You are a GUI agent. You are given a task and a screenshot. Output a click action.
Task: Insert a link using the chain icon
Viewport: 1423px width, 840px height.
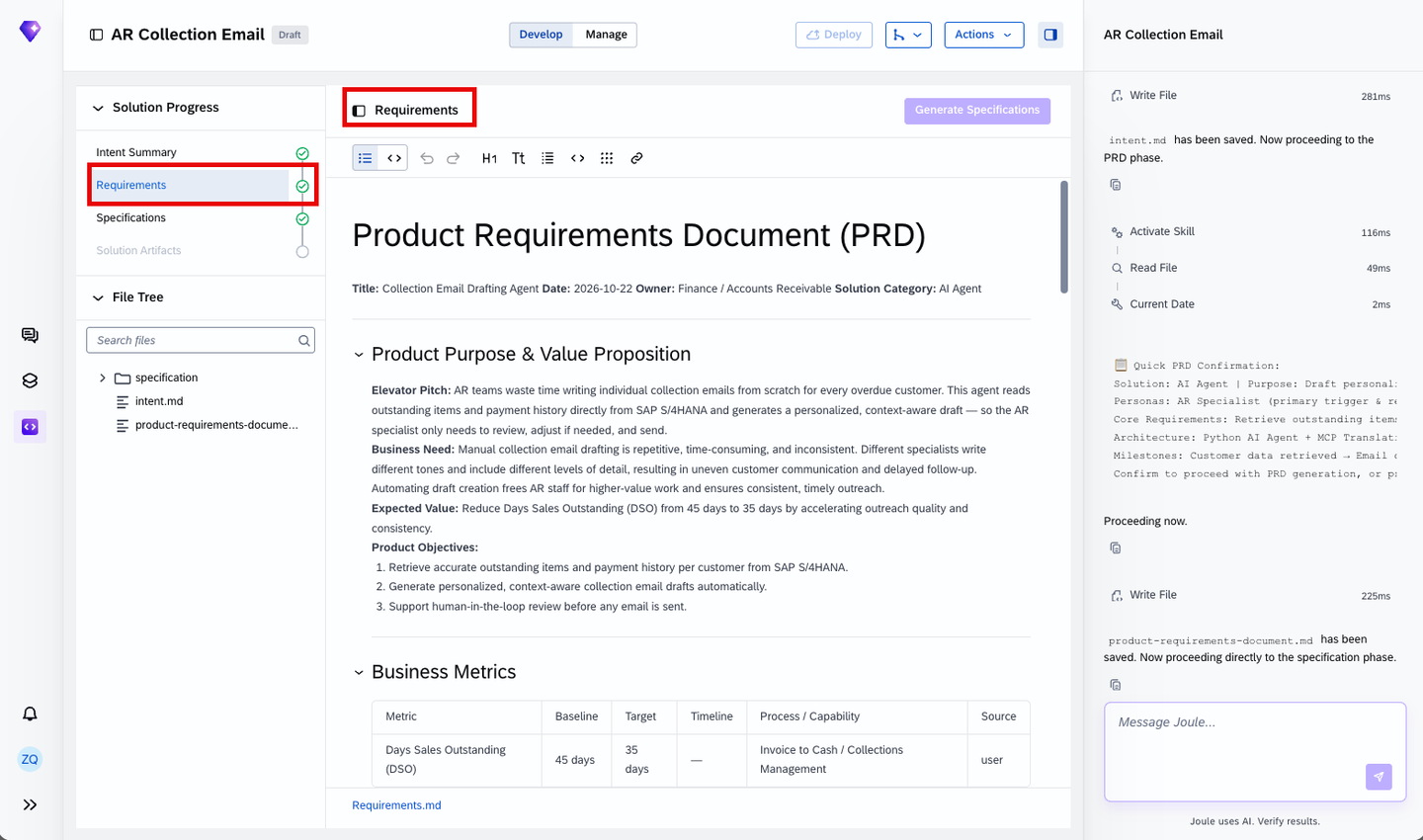click(636, 158)
